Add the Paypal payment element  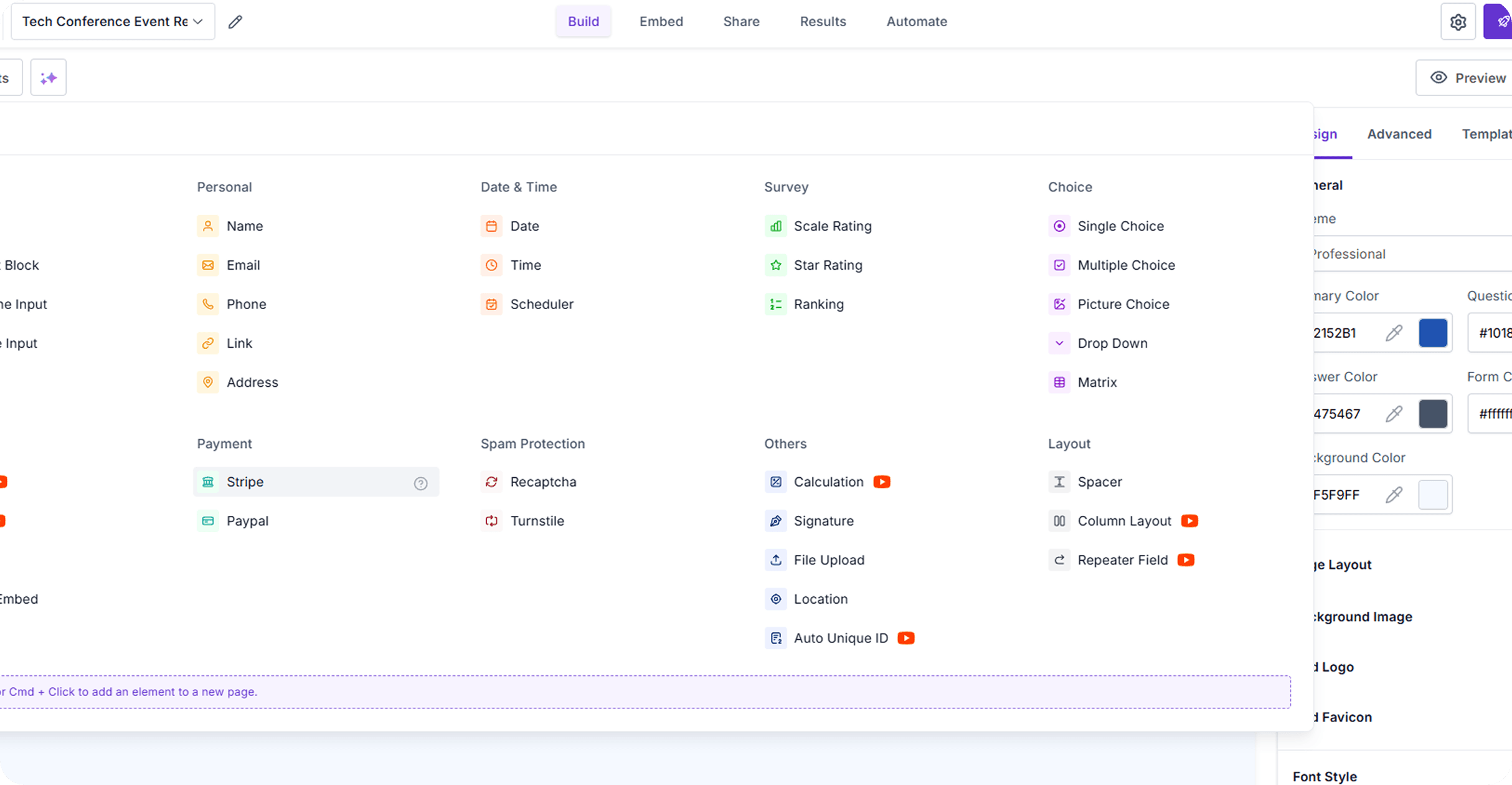tap(247, 521)
